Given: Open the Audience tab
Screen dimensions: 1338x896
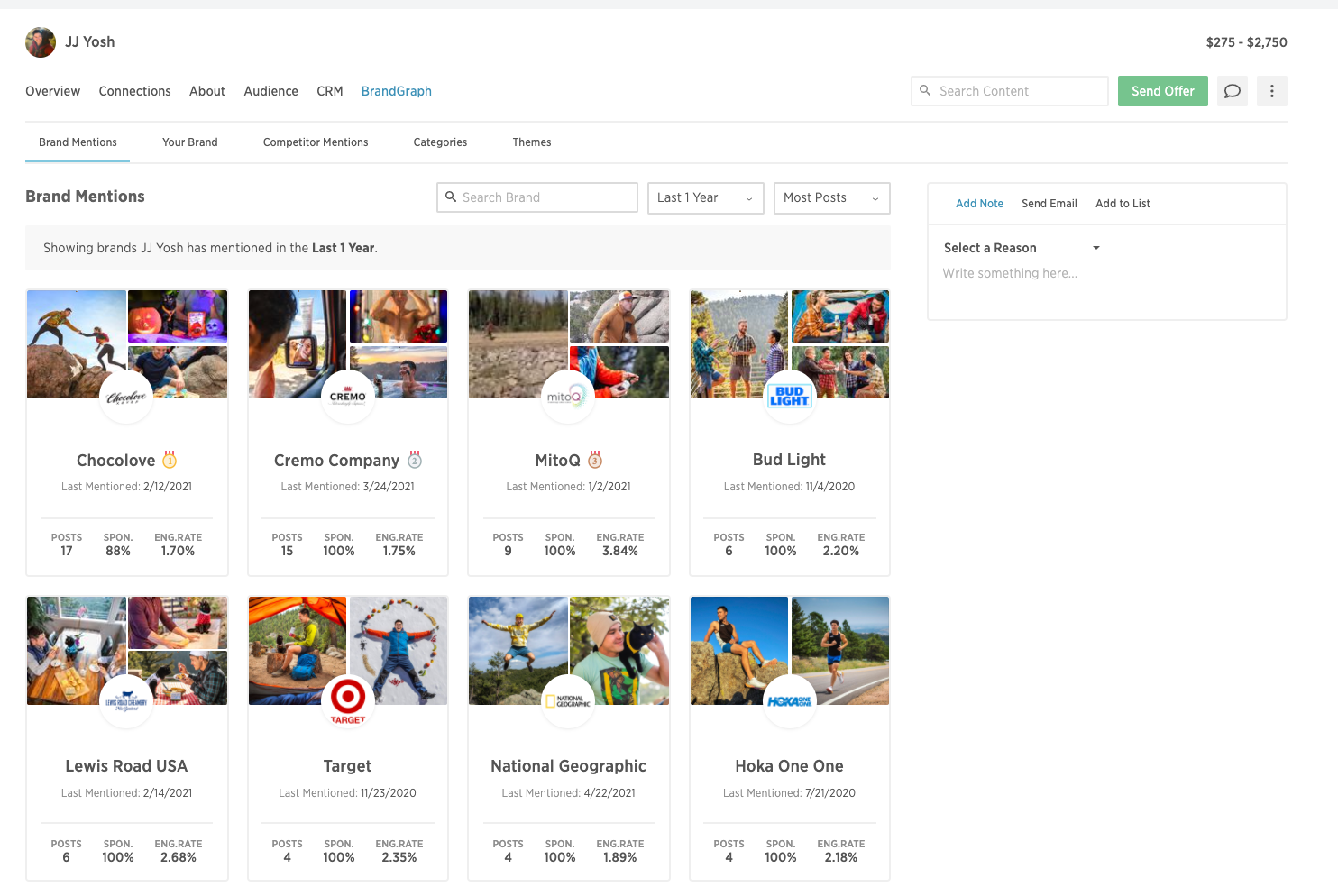Looking at the screenshot, I should pos(270,91).
